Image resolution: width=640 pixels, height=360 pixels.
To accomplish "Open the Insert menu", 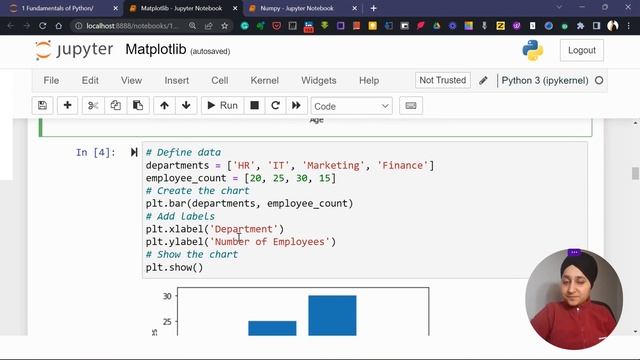I will tap(177, 80).
